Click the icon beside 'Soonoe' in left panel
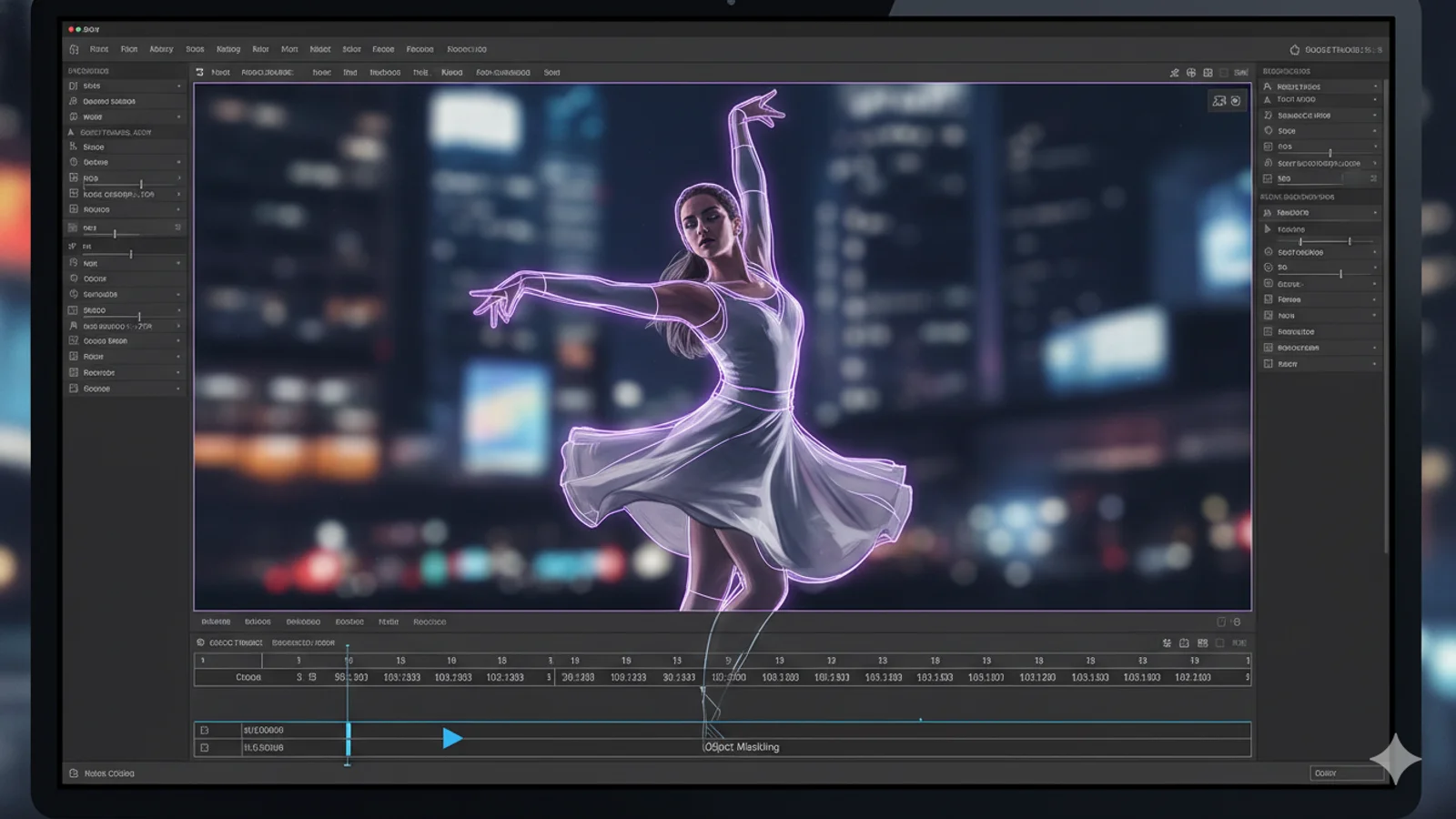1456x819 pixels. tap(74, 389)
